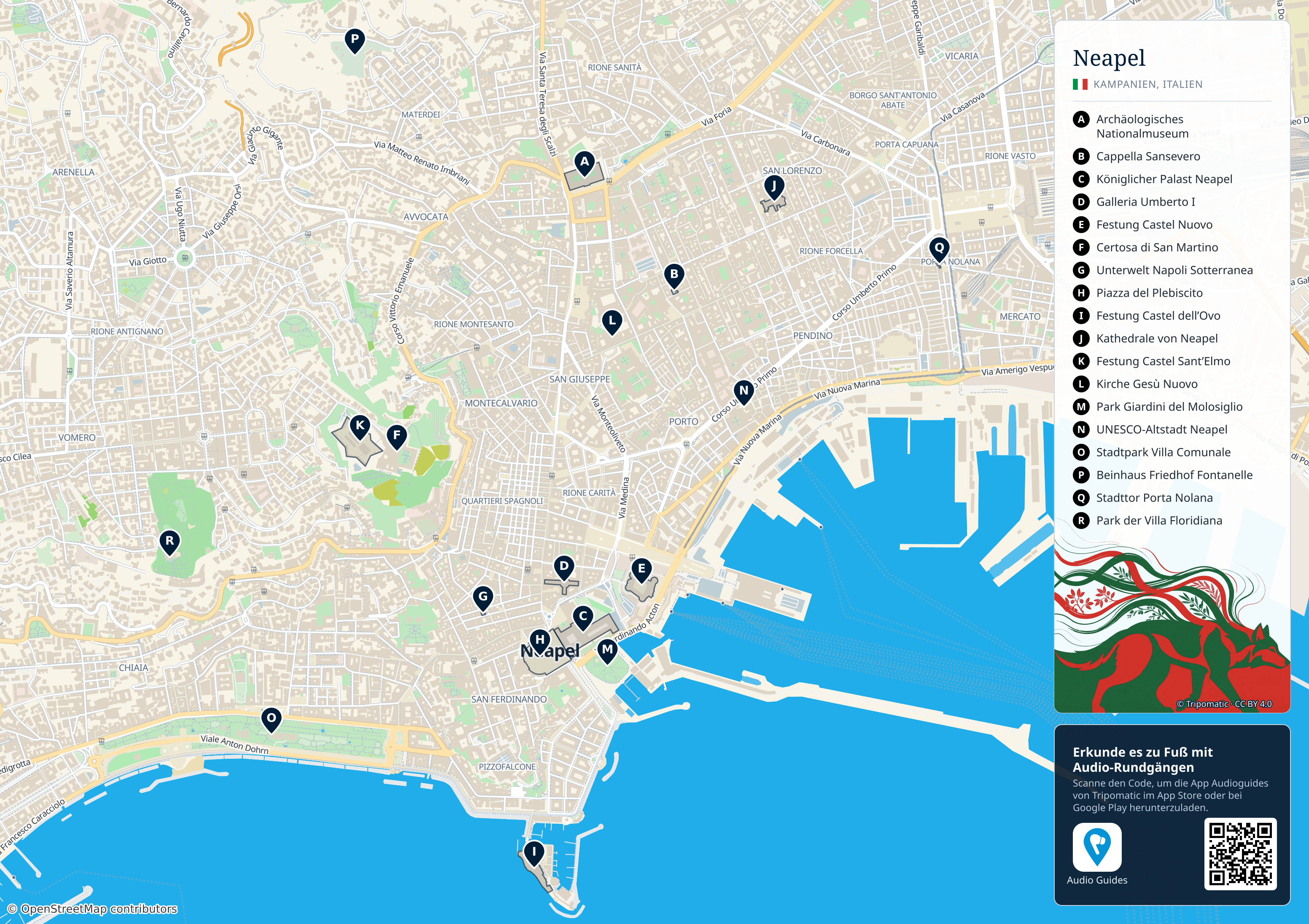Click the Viale Anton Dohrn street label
The height and width of the screenshot is (924, 1309).
pyautogui.click(x=234, y=744)
